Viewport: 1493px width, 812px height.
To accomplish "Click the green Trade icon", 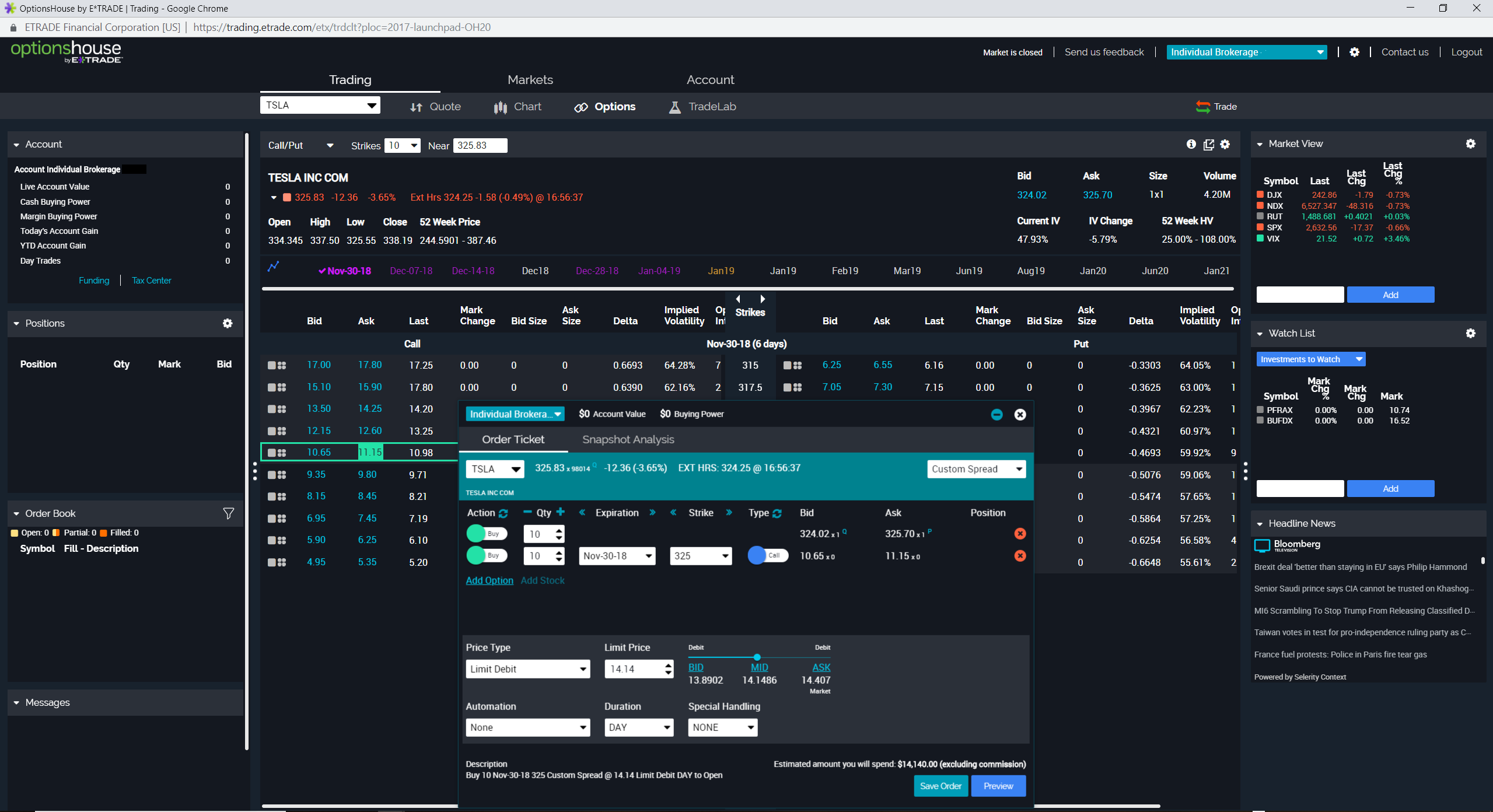I will coord(1203,106).
